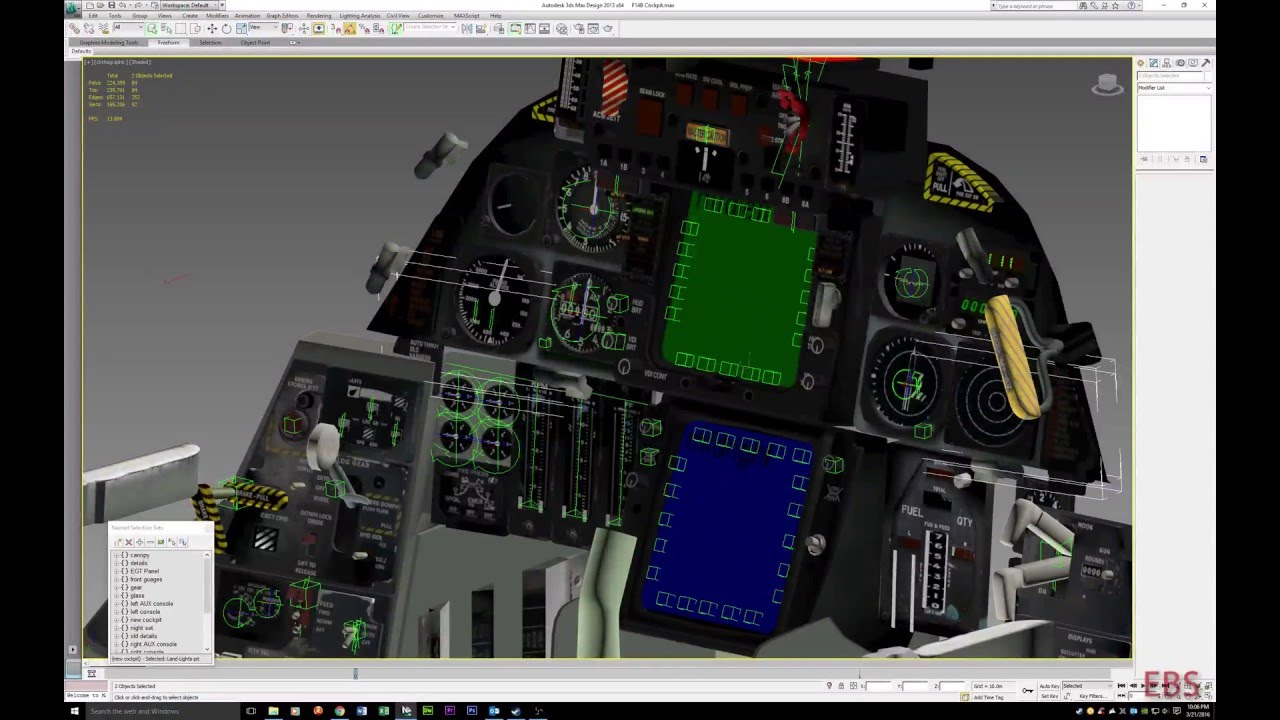
Task: Expand the front guages selection set
Action: 116,579
